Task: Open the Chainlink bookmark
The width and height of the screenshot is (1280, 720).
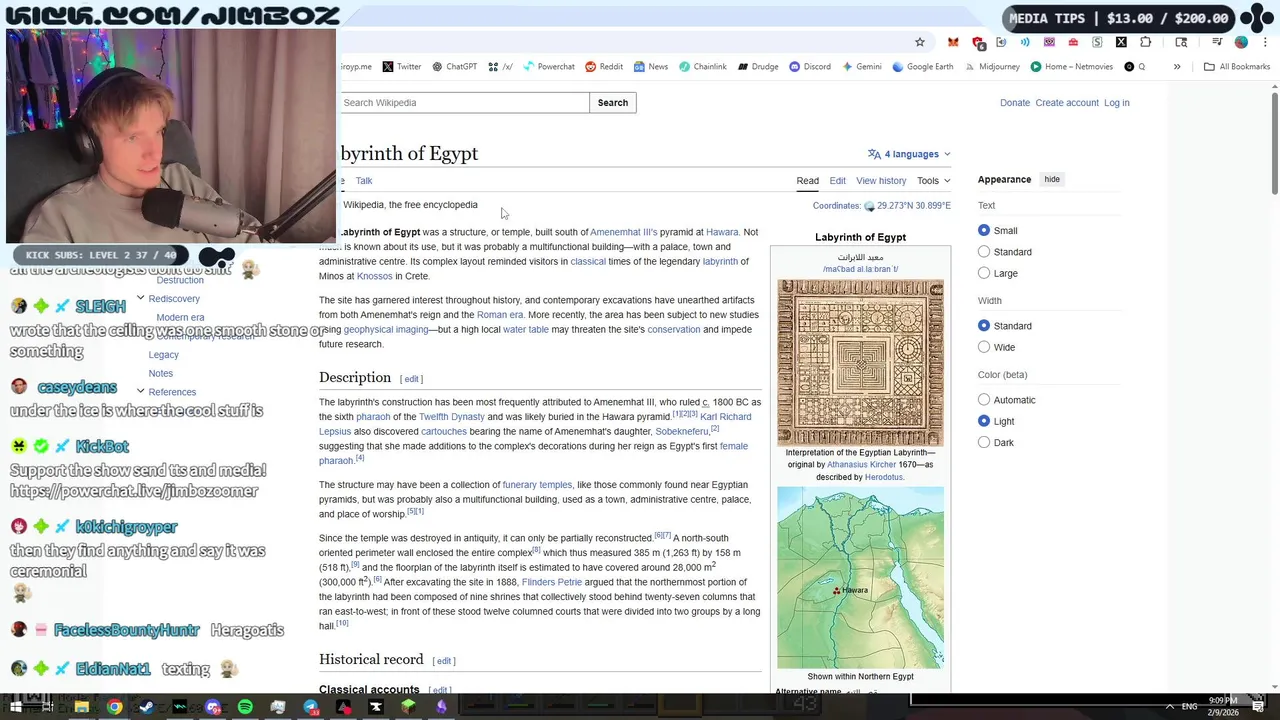Action: pyautogui.click(x=703, y=67)
